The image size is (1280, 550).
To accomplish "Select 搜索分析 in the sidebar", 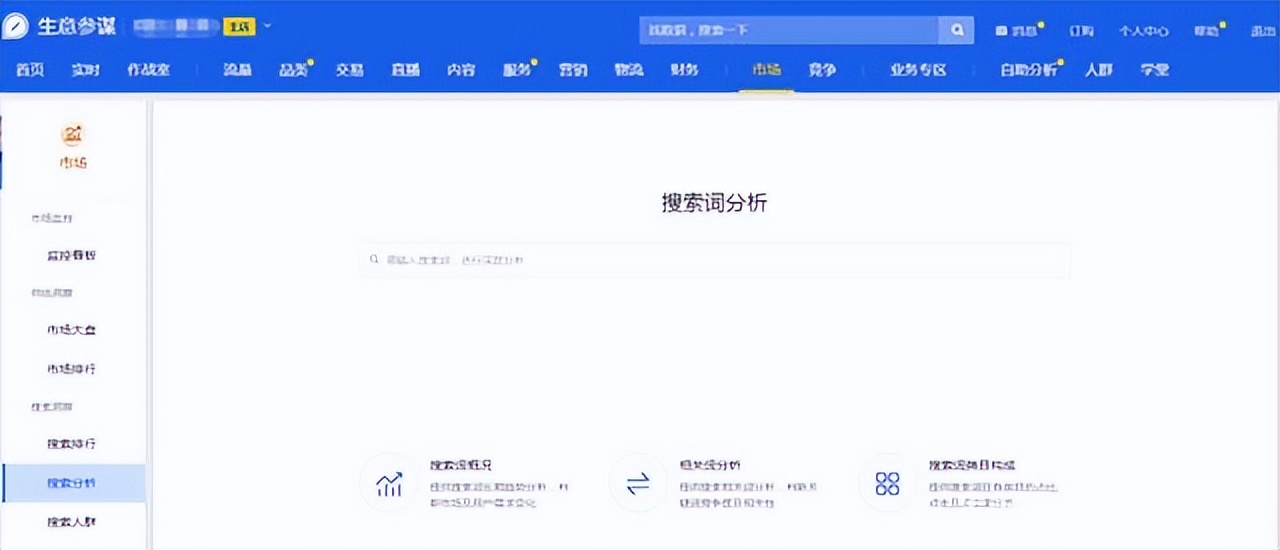I will 74,483.
